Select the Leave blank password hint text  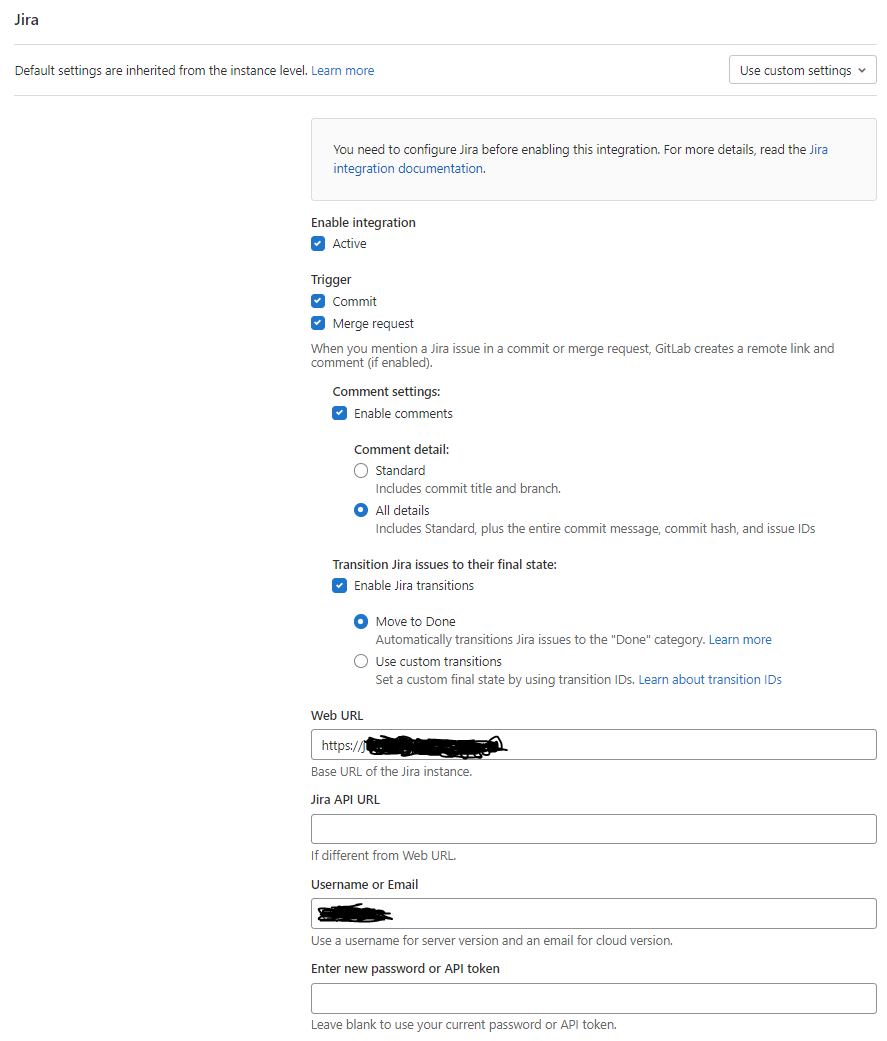point(463,1025)
